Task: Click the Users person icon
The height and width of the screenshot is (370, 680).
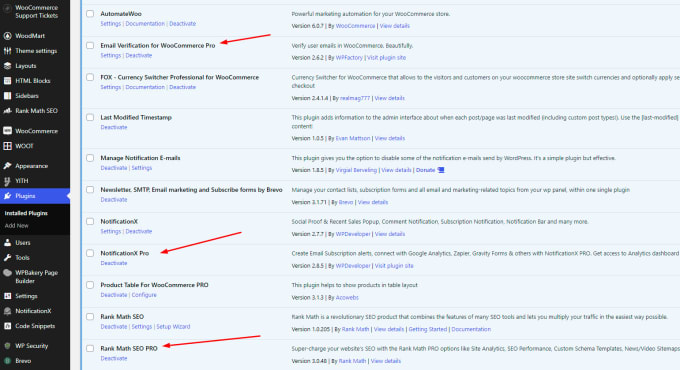Action: pyautogui.click(x=7, y=243)
